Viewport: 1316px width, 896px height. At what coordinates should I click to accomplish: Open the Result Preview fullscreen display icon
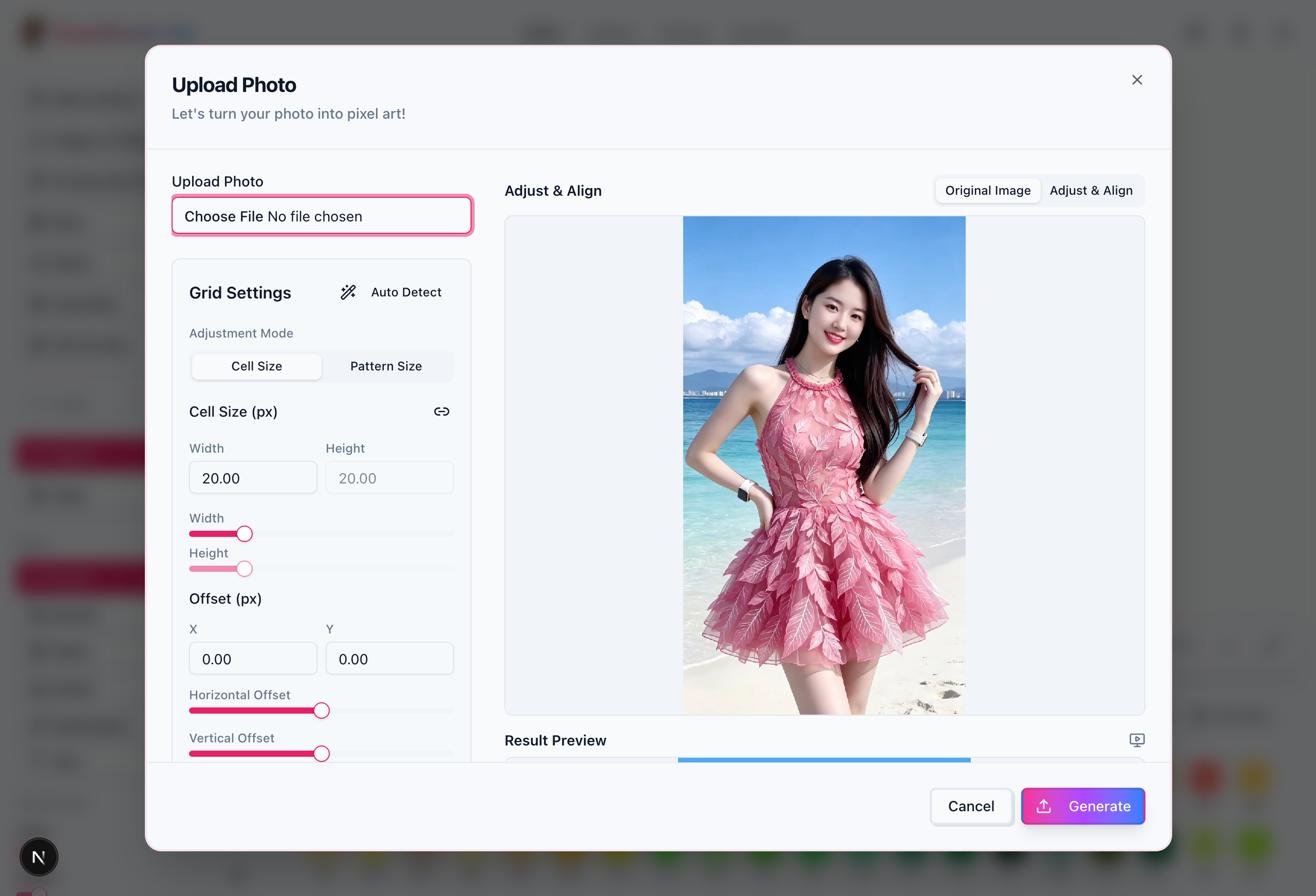[x=1137, y=740]
